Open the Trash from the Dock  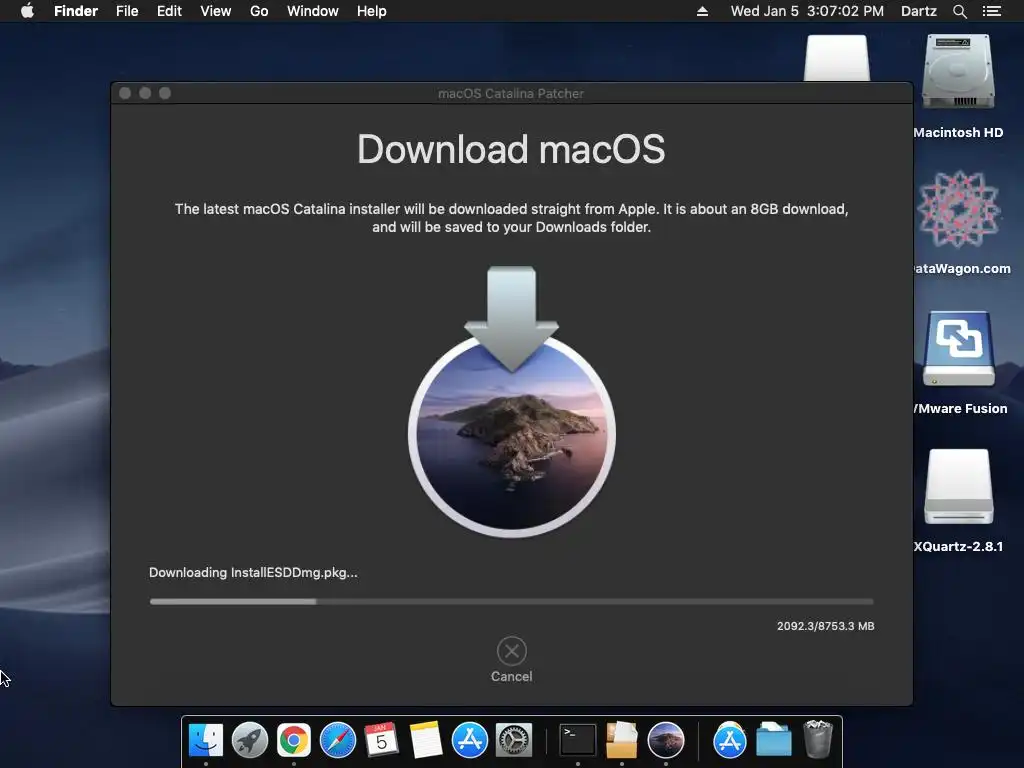click(x=818, y=739)
